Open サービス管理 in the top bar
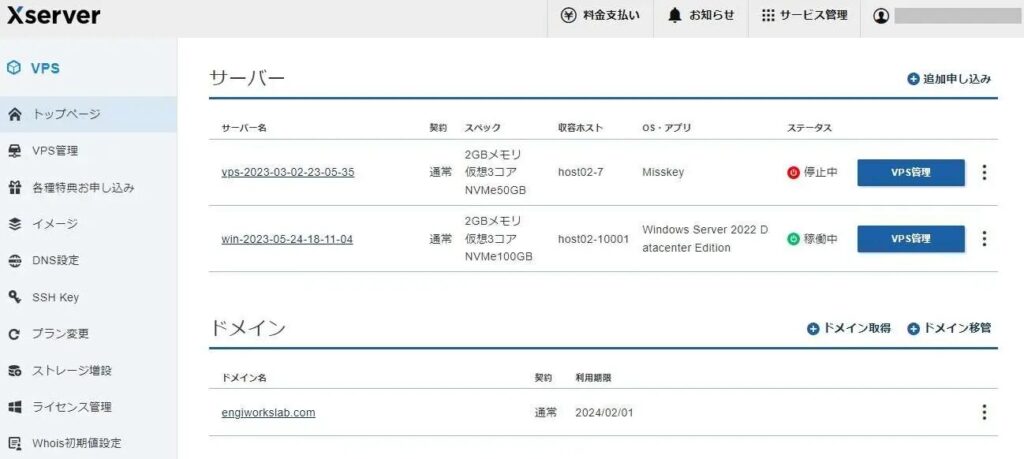1024x459 pixels. tap(805, 16)
